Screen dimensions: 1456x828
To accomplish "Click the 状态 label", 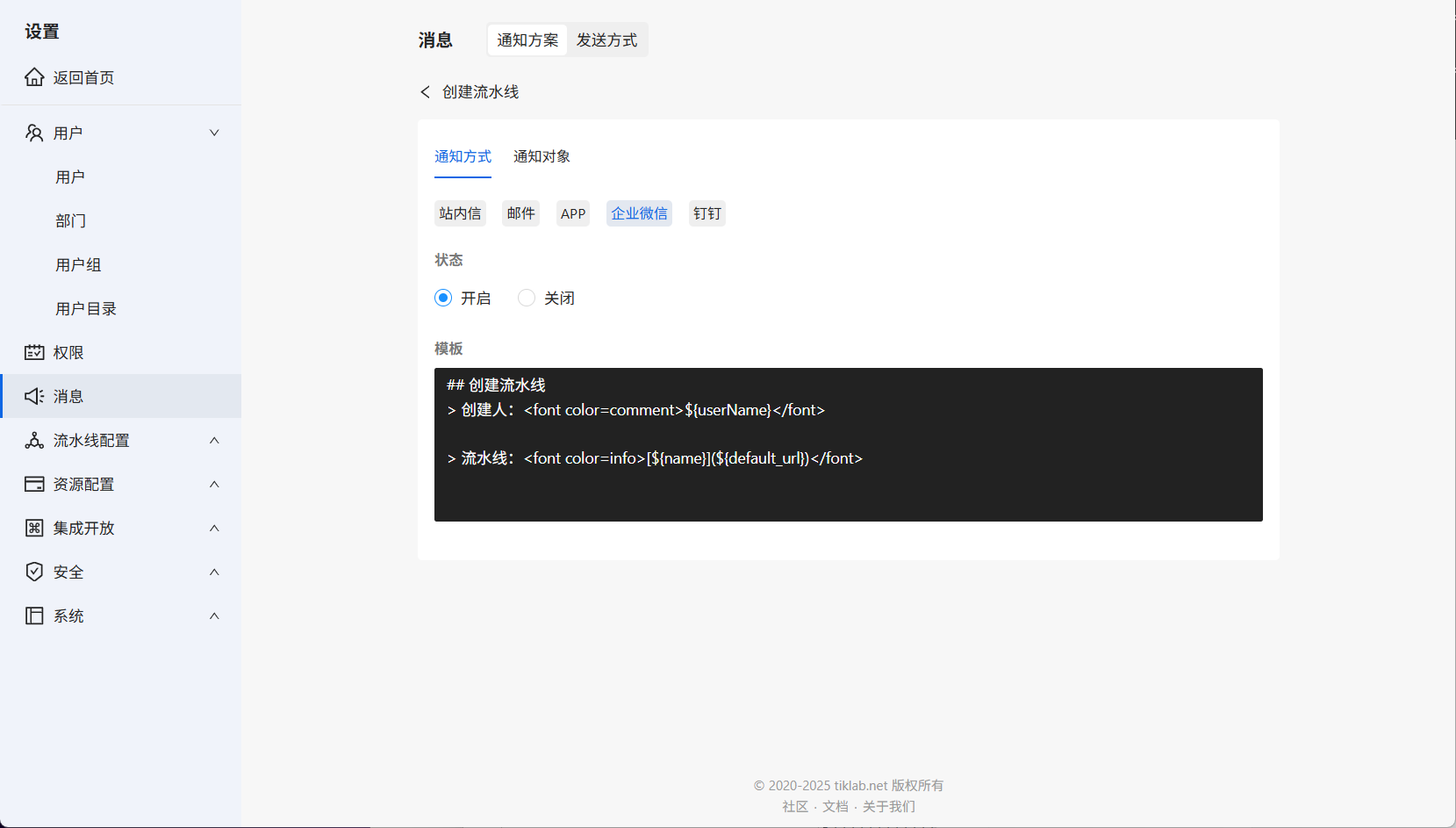I will (x=448, y=260).
